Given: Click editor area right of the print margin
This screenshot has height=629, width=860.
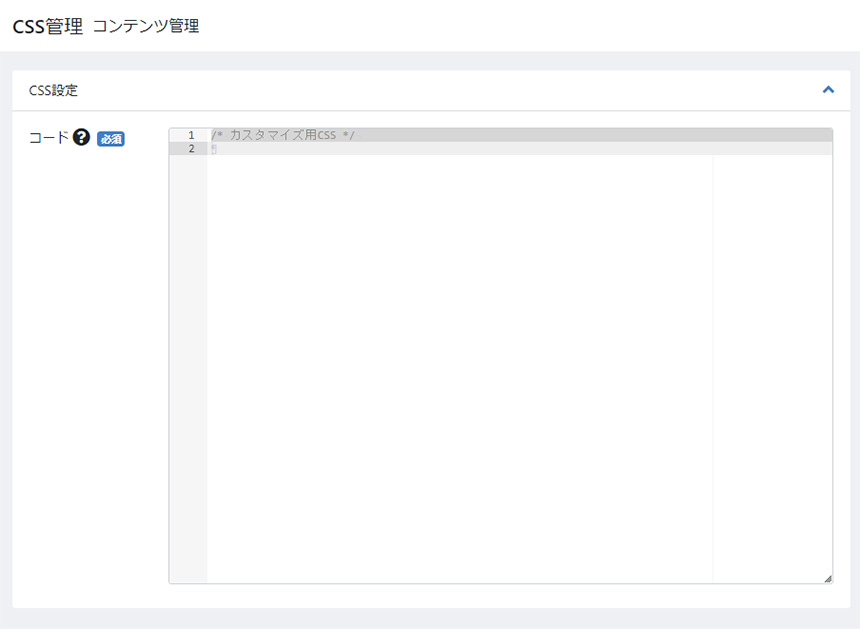Looking at the screenshot, I should [x=770, y=360].
